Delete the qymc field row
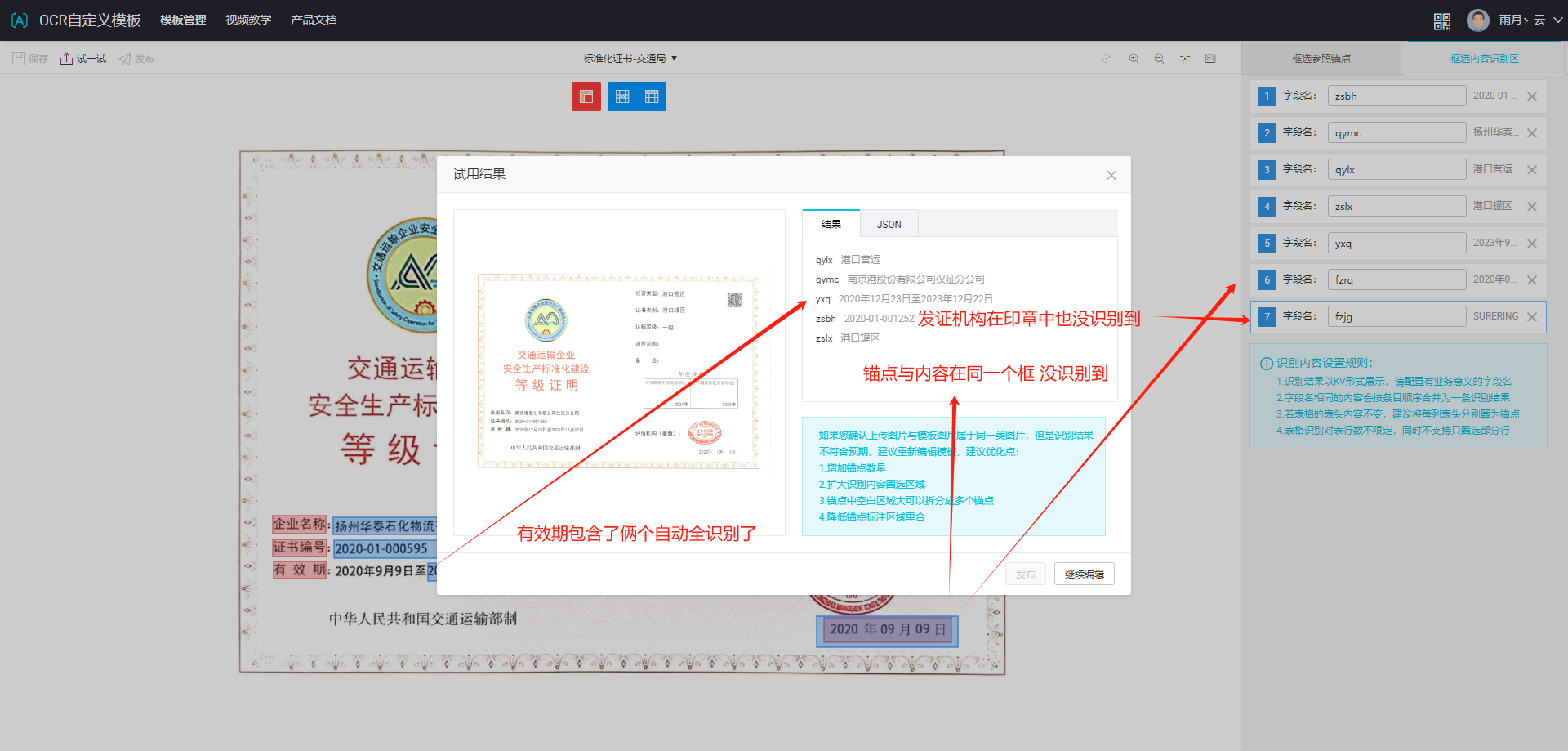 point(1532,133)
